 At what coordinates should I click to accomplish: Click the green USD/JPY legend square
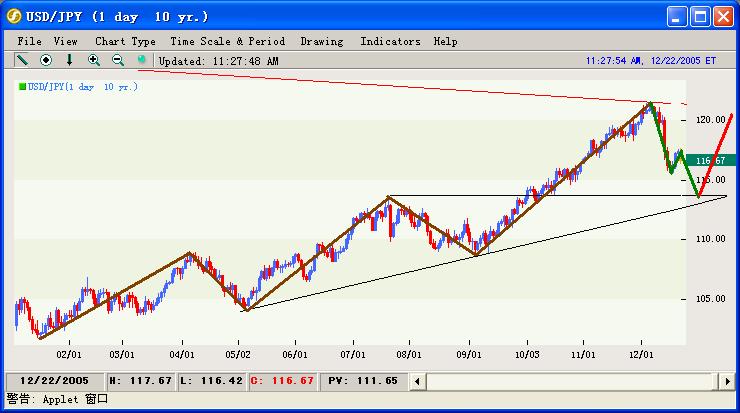(22, 86)
